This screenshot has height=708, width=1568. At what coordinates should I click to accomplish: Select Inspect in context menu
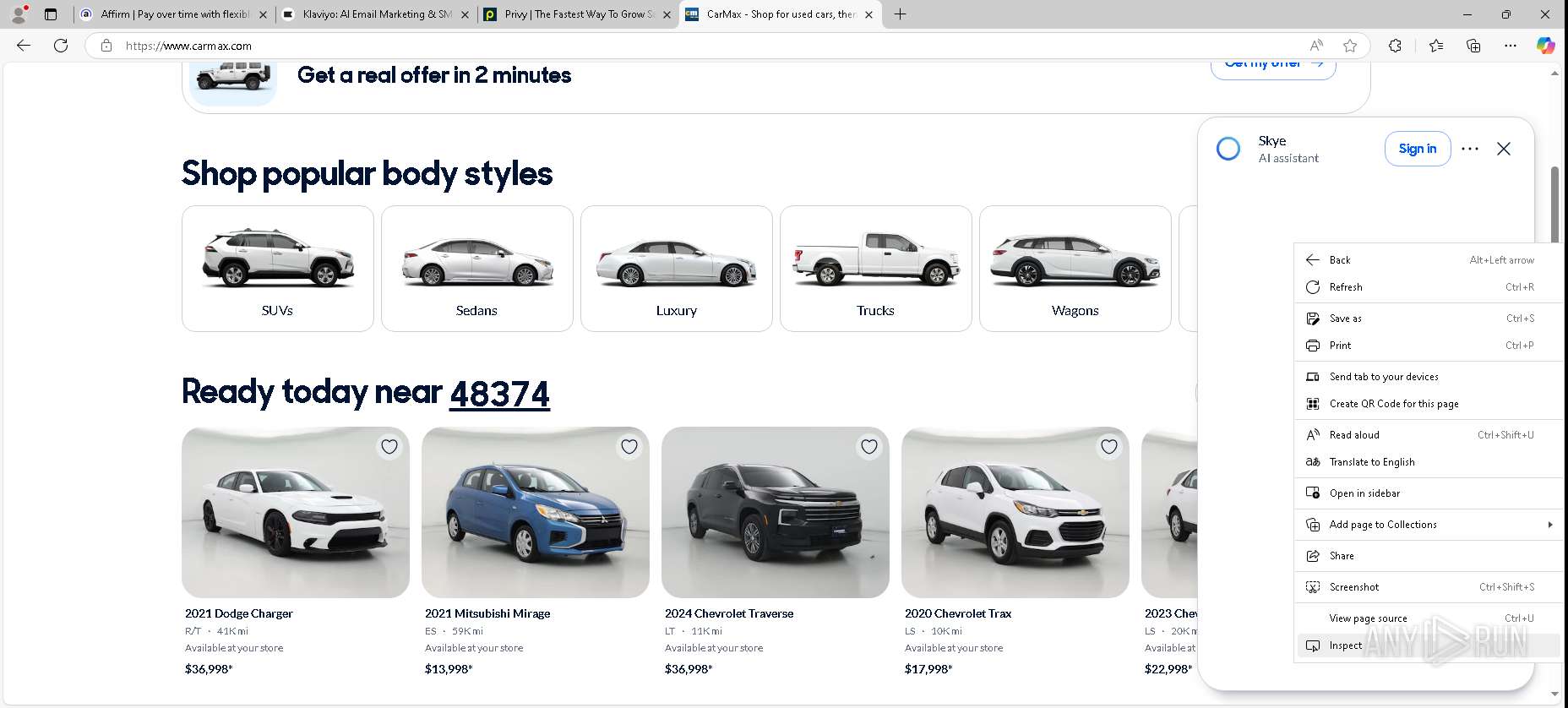1428,645
